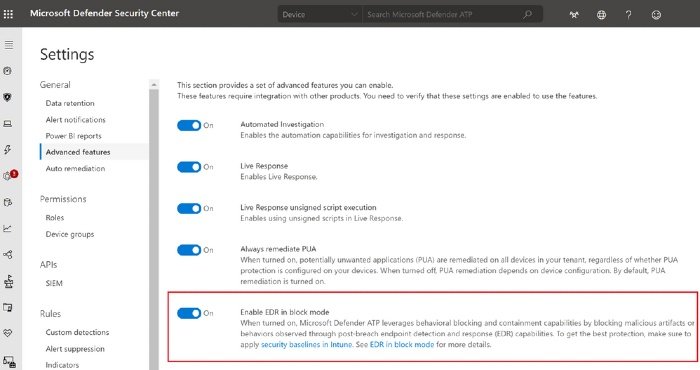700x370 pixels.
Task: Toggle Live Response unsigned script execution switch
Action: (x=189, y=208)
